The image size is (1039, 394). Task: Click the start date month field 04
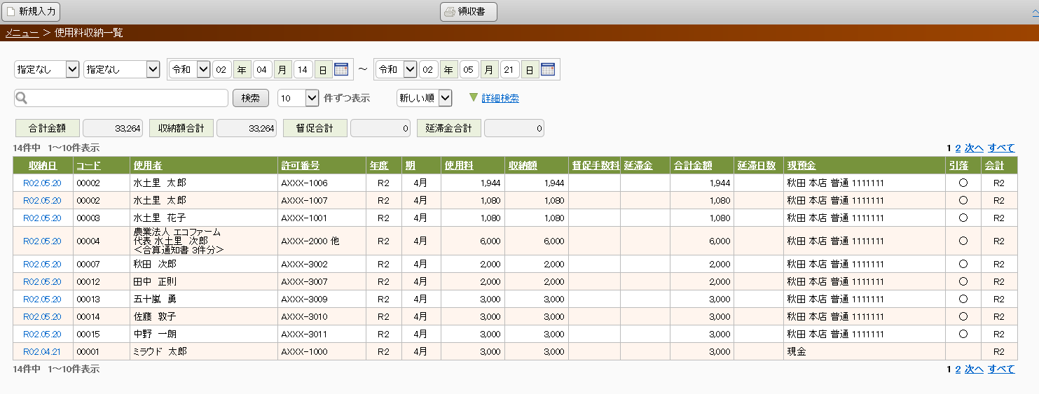[x=262, y=70]
